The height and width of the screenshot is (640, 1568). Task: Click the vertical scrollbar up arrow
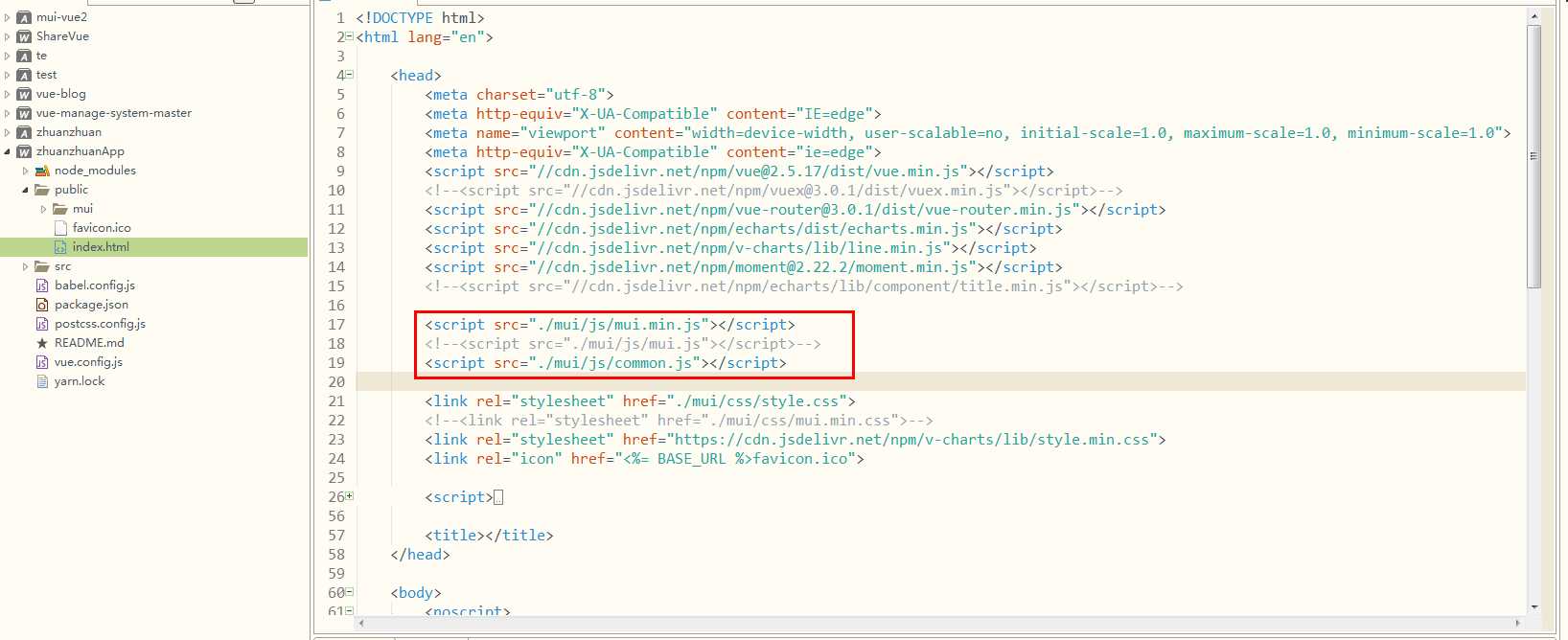pos(1533,16)
